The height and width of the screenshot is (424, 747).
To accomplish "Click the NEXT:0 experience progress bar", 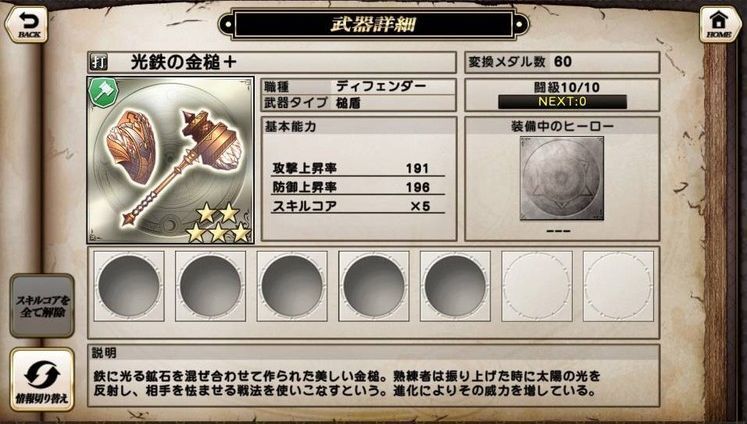I will pos(562,101).
